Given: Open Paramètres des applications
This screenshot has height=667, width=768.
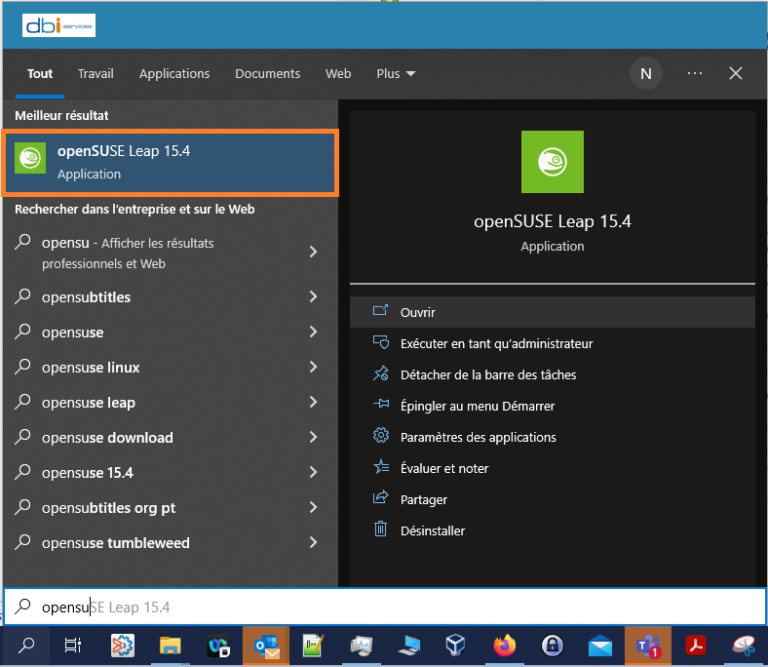Looking at the screenshot, I should tap(552, 437).
